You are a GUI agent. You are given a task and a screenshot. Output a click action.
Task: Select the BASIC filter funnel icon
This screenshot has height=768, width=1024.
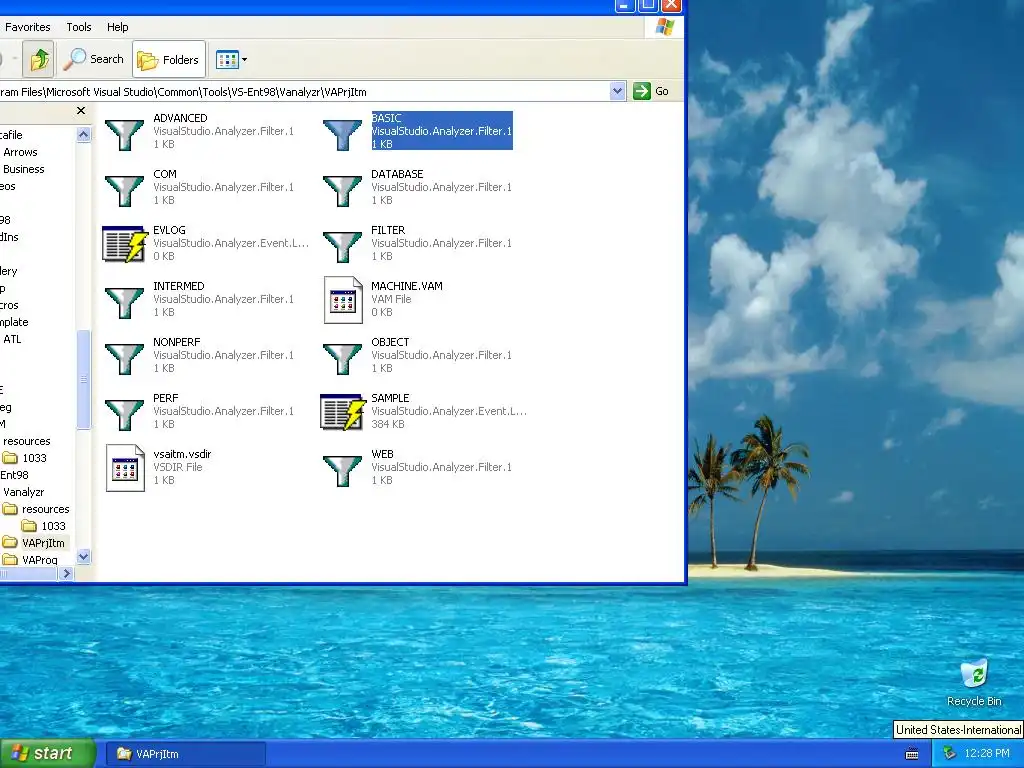point(342,135)
